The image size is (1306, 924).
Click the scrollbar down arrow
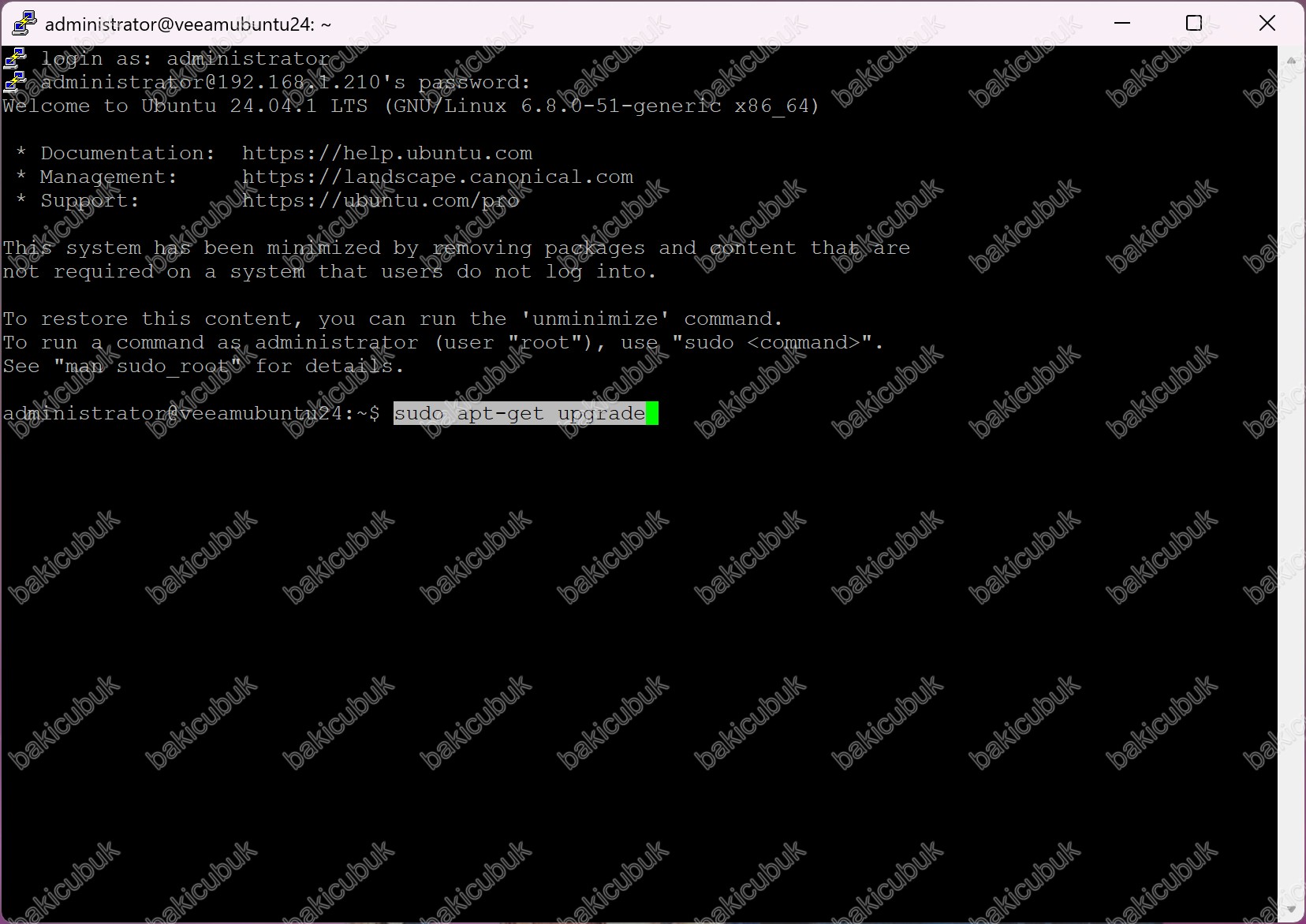(x=1291, y=911)
